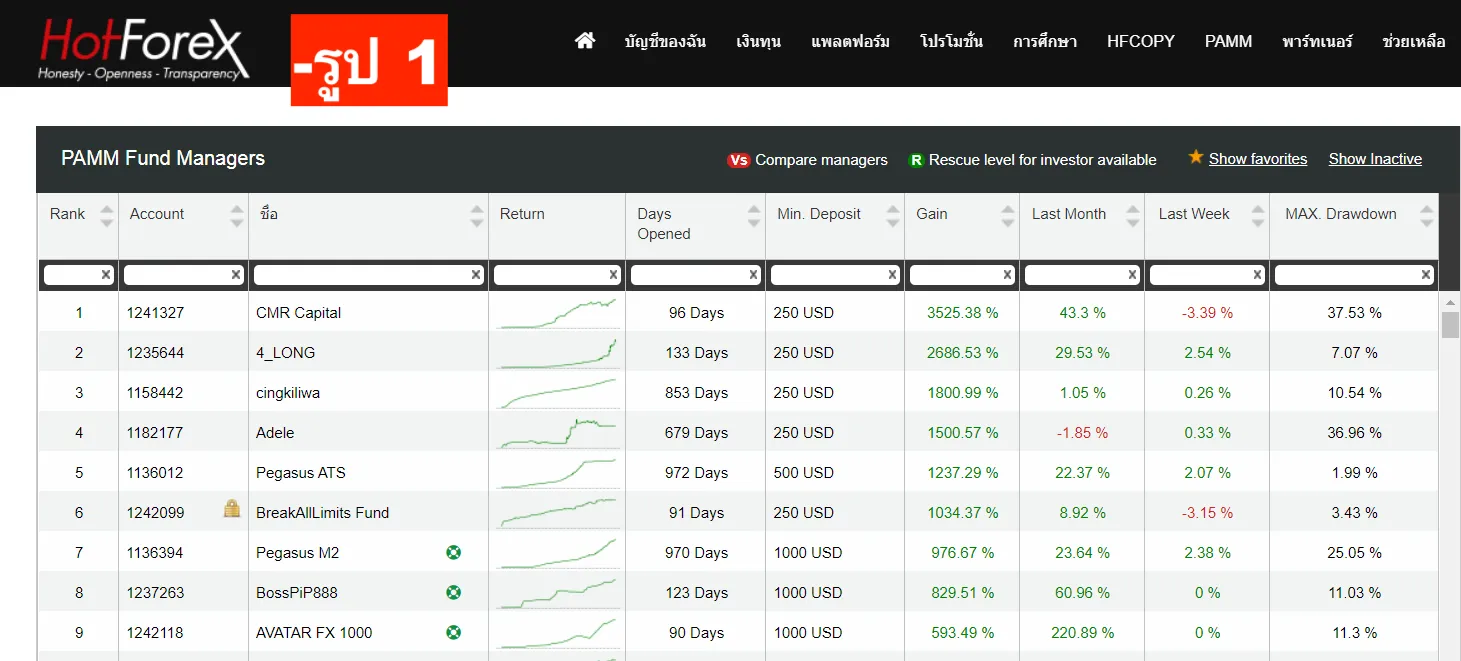1461x661 pixels.
Task: Open the การศึกษา menu
Action: (x=1045, y=42)
